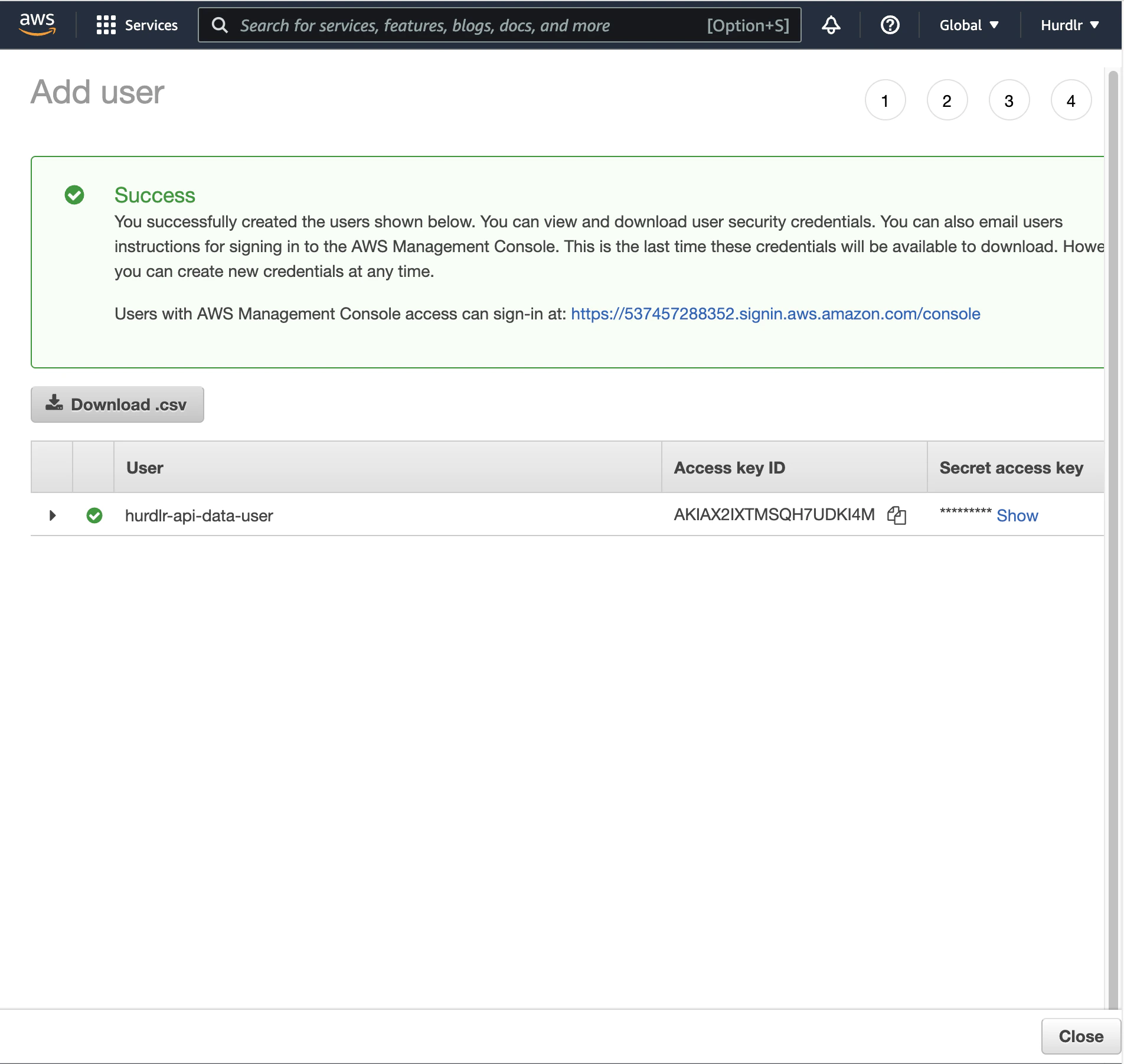This screenshot has width=1124, height=1064.
Task: Click the Success heading text
Action: (x=155, y=195)
